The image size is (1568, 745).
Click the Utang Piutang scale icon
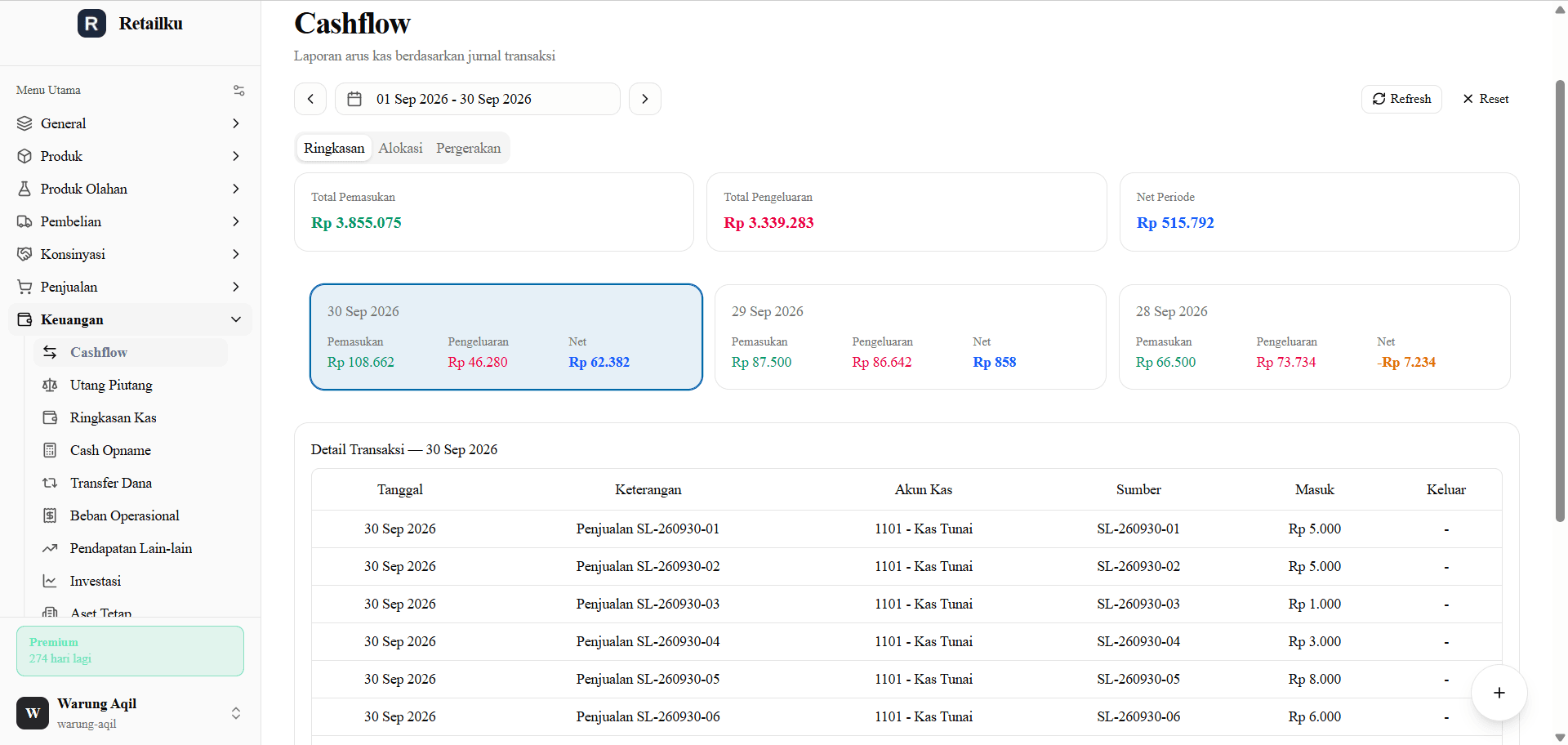(50, 385)
